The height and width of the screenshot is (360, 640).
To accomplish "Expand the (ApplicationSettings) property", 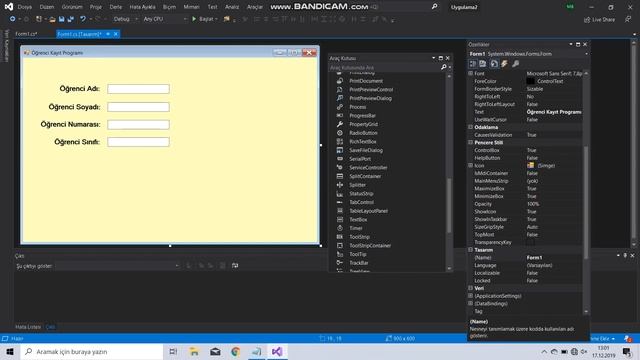I will tap(470, 296).
